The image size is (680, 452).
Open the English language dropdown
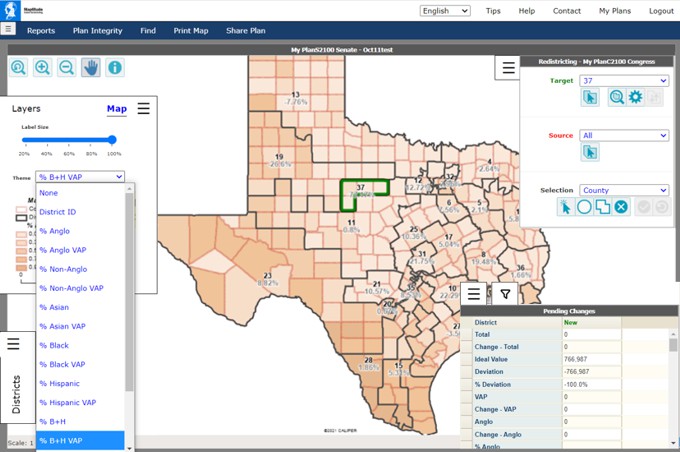[x=447, y=11]
